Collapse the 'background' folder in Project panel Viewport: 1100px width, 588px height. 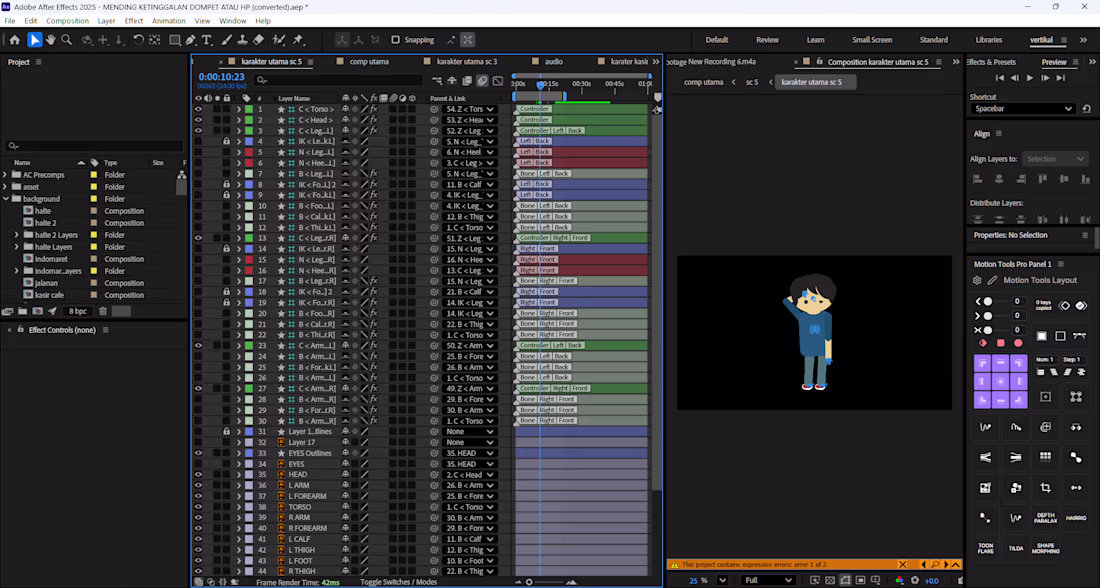[x=5, y=199]
